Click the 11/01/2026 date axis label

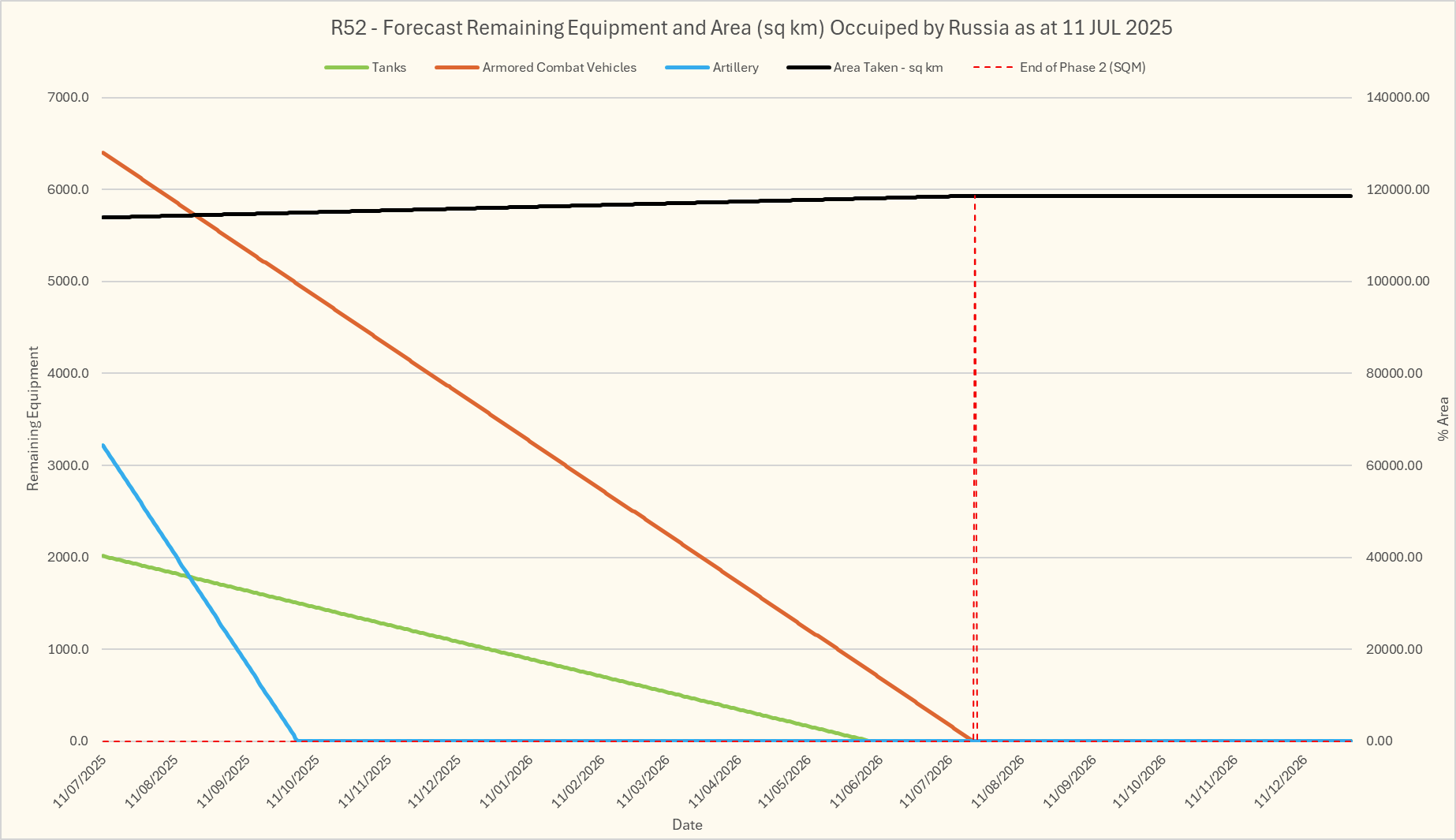[x=507, y=781]
